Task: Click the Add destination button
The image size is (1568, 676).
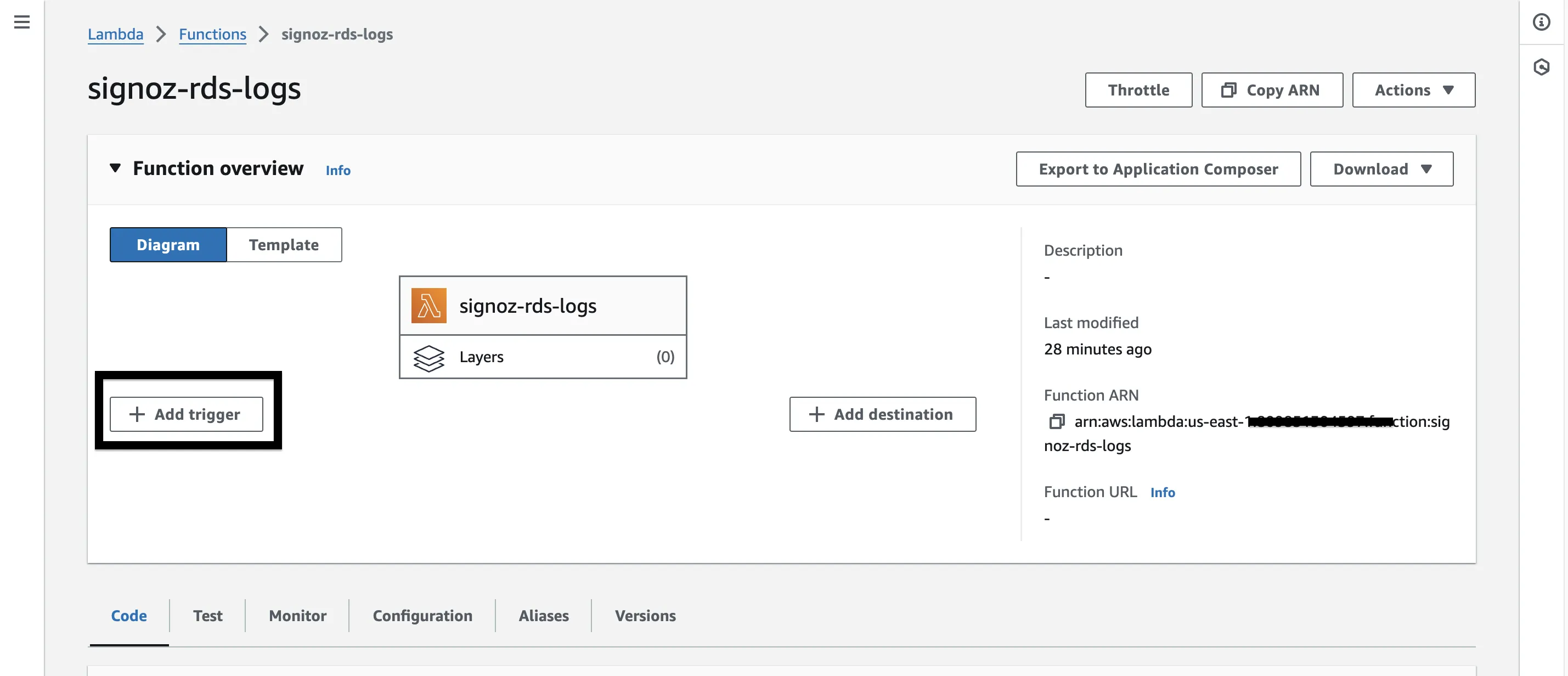Action: [883, 414]
